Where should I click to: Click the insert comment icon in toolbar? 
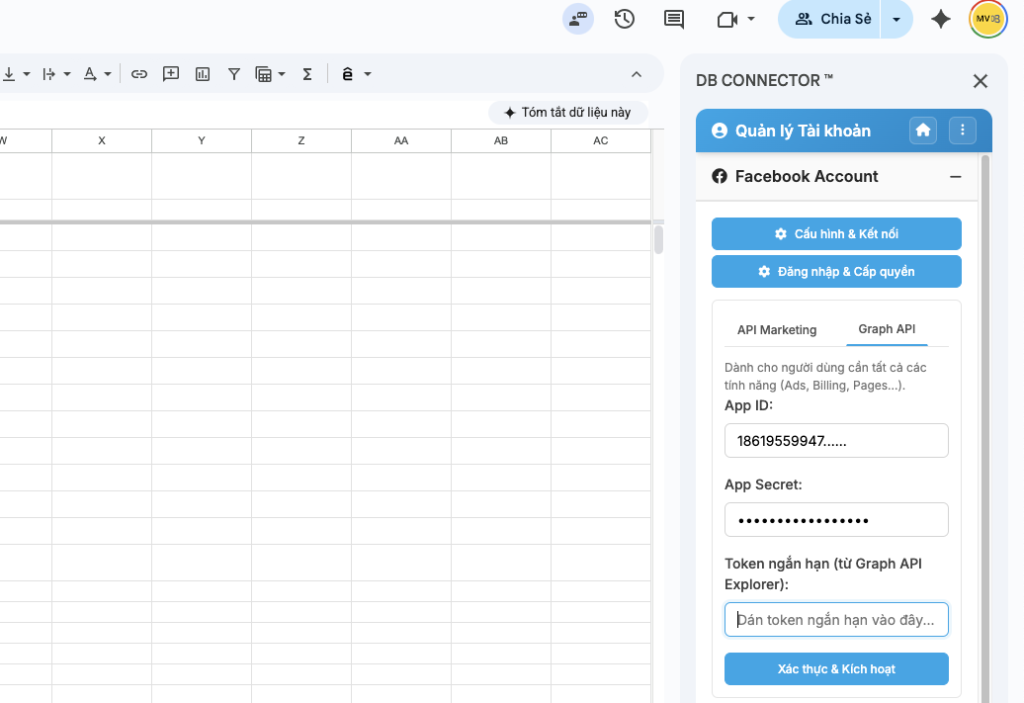(171, 74)
